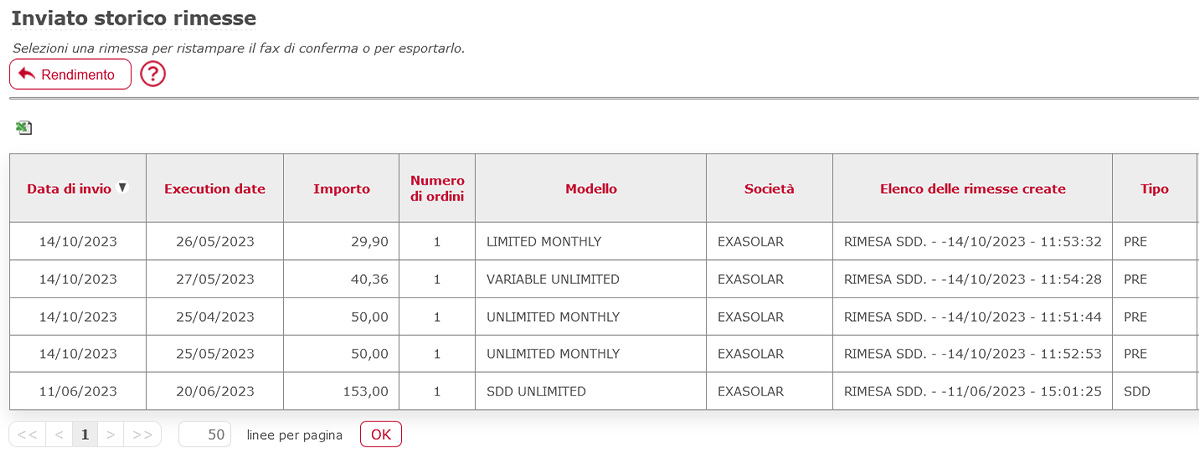
Task: Toggle sort arrow on Data di invio
Action: pyautogui.click(x=122, y=187)
